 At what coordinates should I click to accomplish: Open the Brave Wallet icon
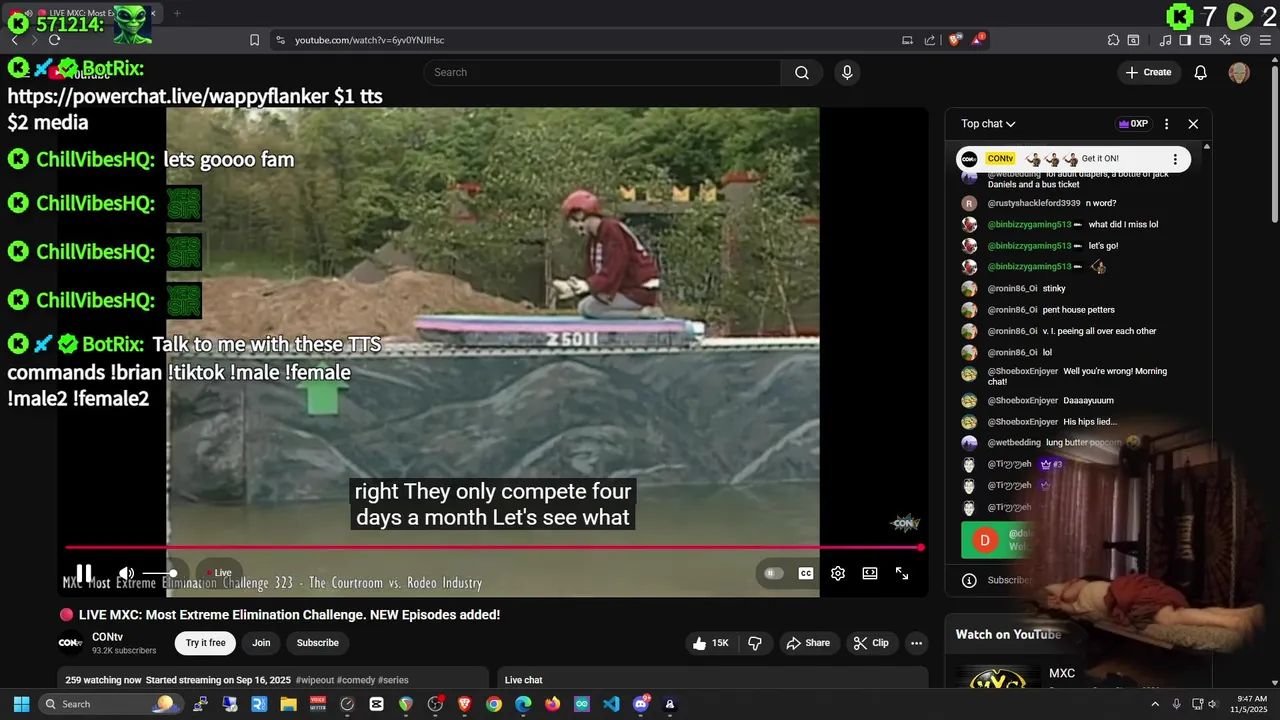pos(1205,40)
